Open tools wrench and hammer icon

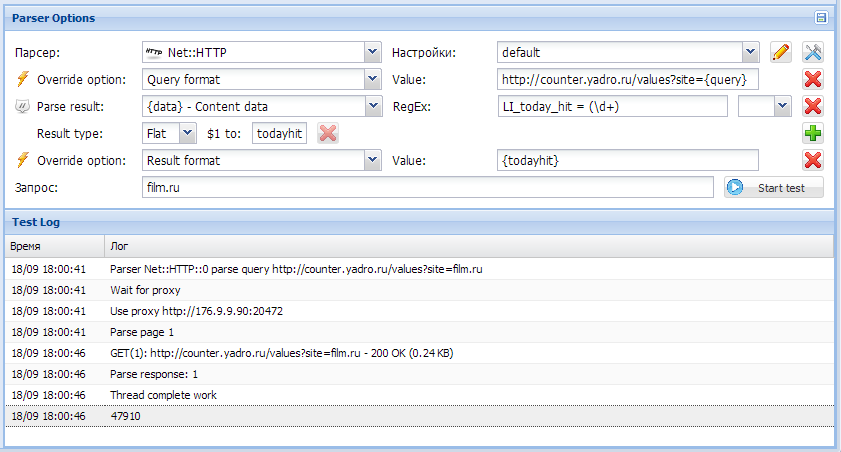[813, 53]
